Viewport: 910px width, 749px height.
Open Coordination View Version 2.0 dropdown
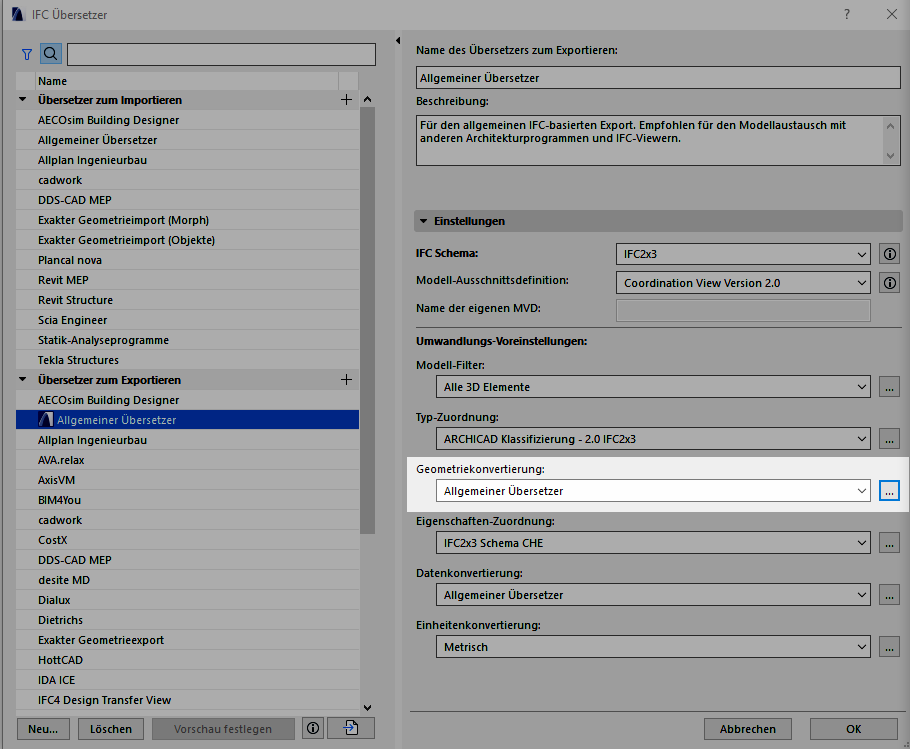[743, 283]
